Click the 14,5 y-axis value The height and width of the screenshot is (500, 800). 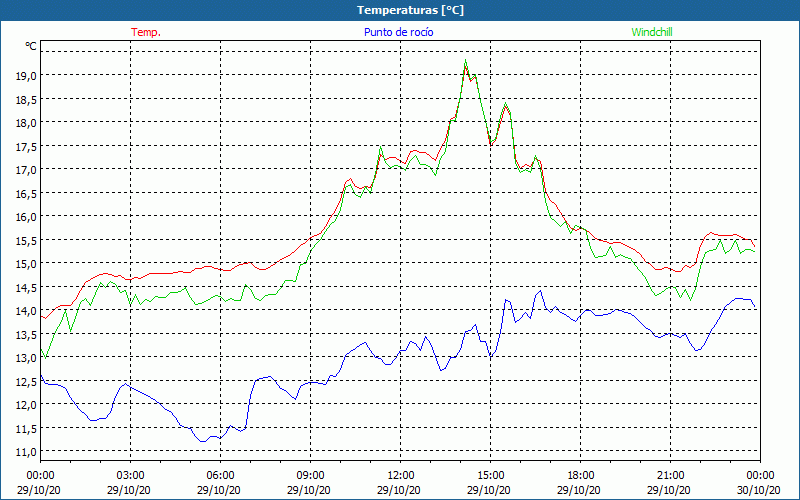point(26,287)
